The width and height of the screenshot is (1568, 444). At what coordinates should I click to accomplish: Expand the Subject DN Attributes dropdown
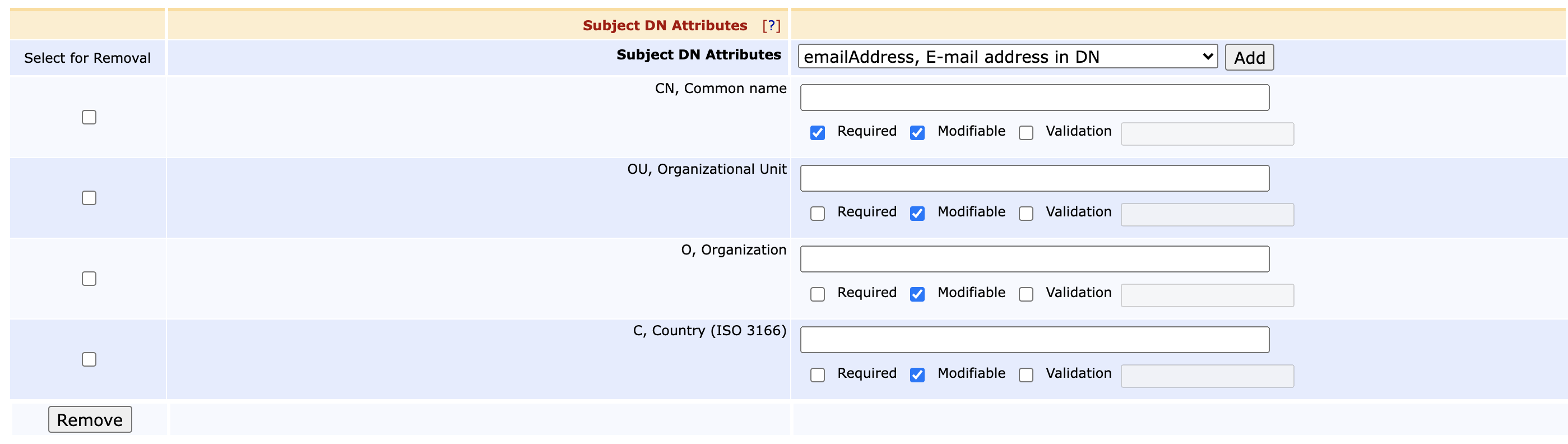click(1007, 57)
